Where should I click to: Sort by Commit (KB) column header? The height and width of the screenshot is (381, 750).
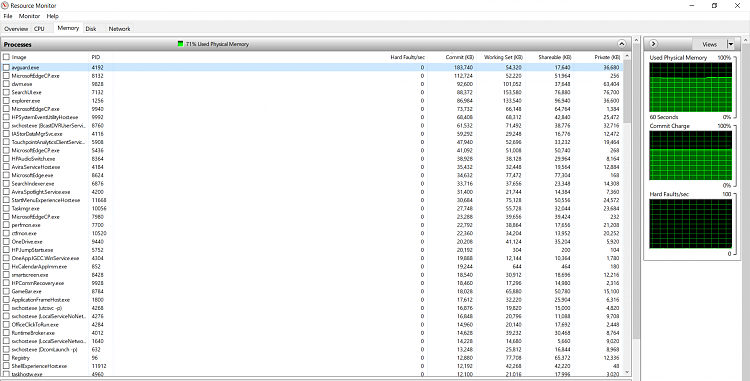click(x=452, y=57)
